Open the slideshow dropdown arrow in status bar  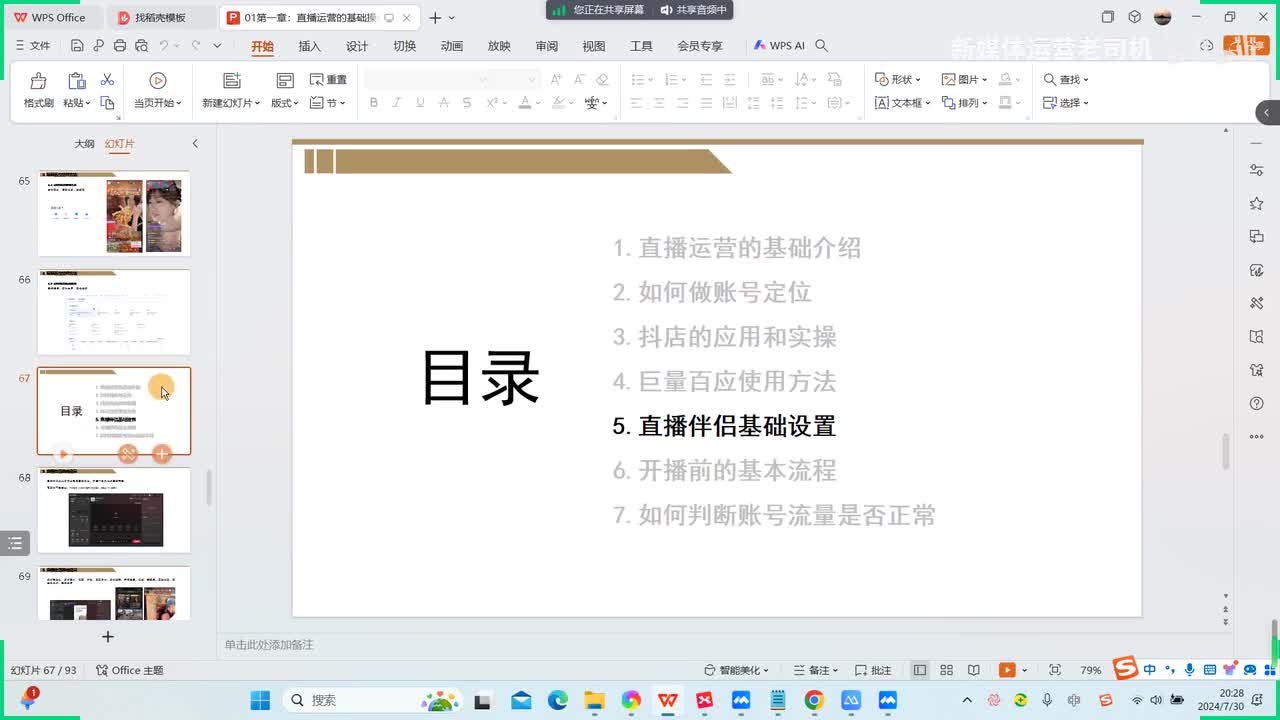point(1027,670)
